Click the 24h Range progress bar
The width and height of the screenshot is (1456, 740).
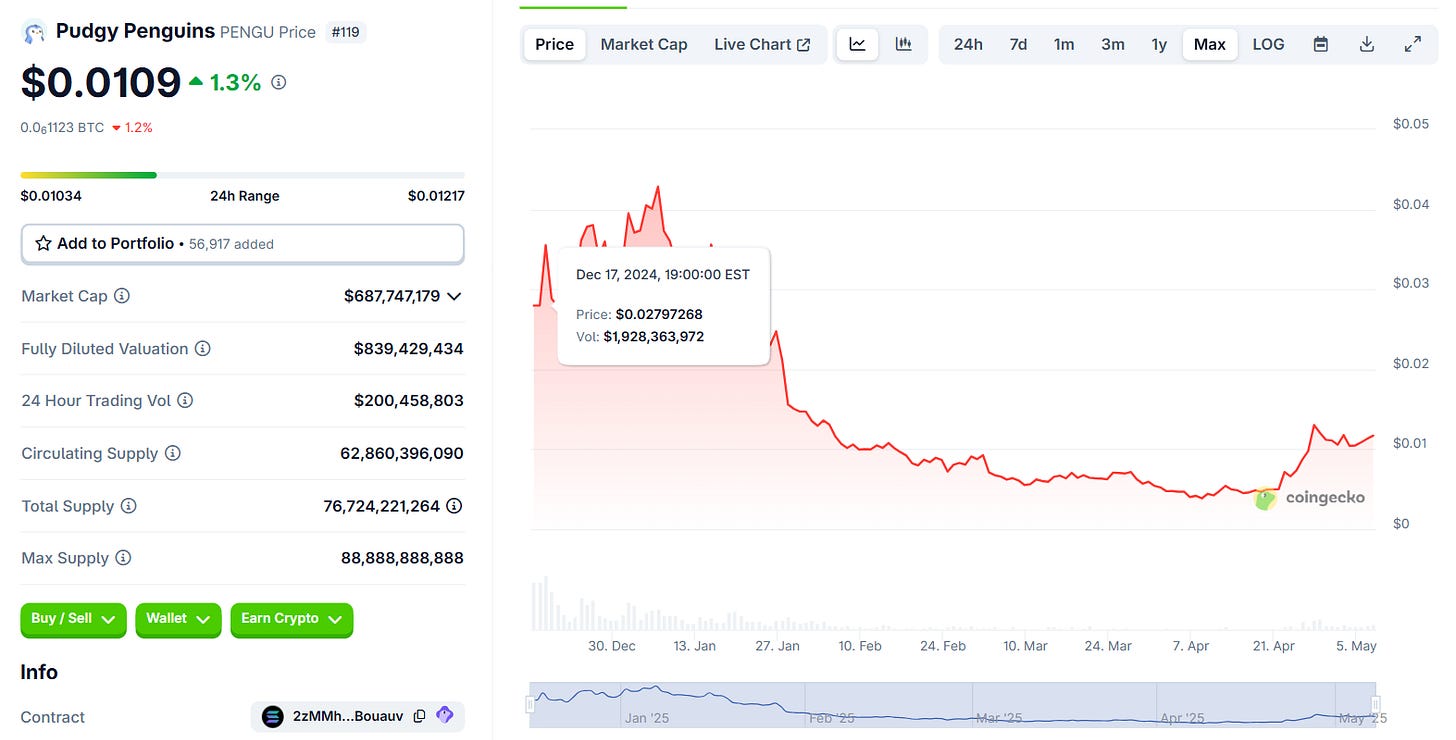coord(243,175)
